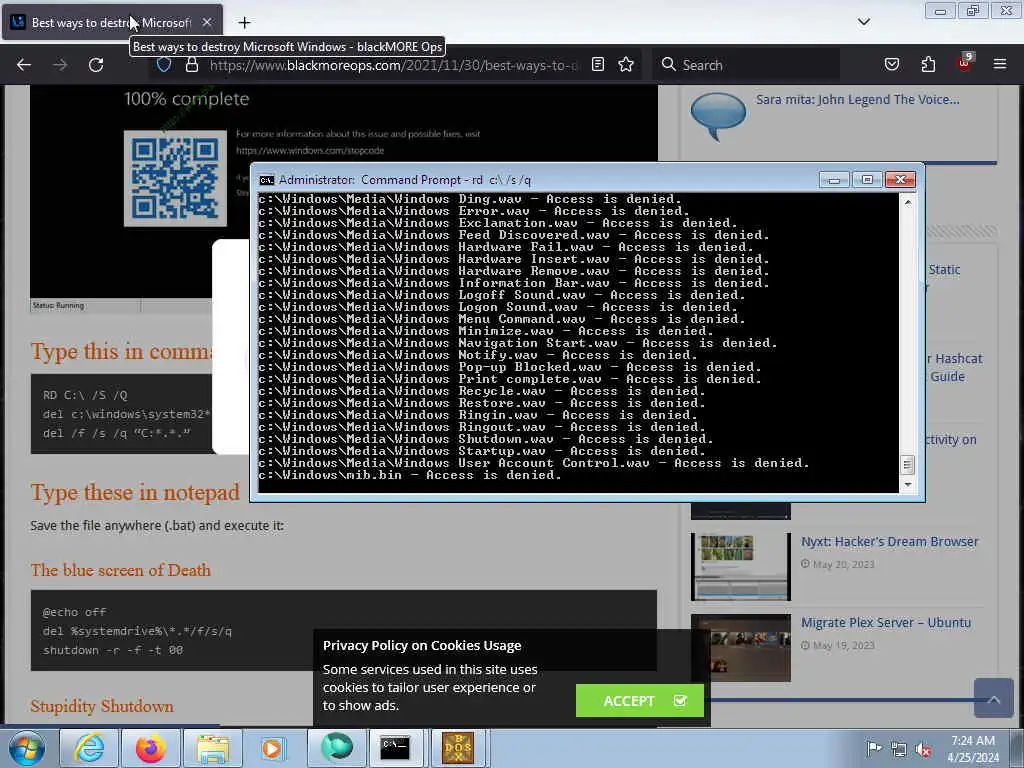Click the scroll-to-top arrow button
Screen dimensions: 1024x768
(993, 699)
